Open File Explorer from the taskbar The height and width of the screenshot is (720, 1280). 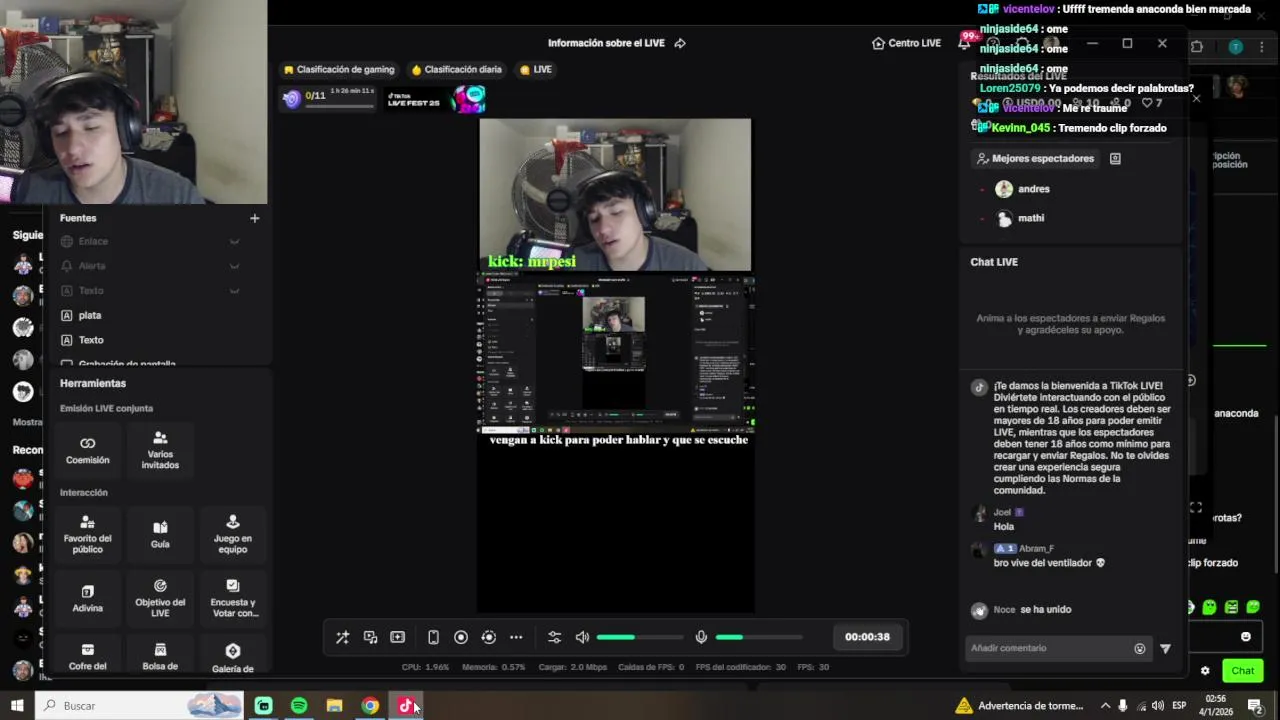[x=334, y=706]
